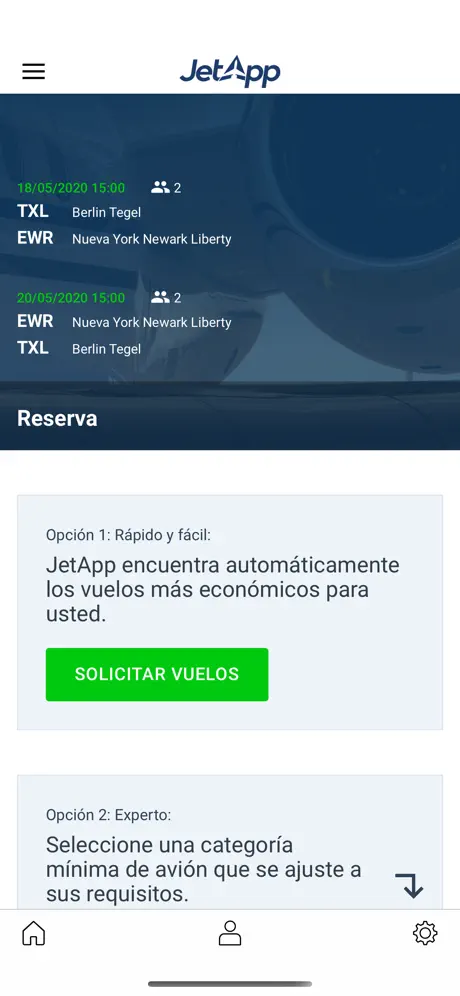Click the SOLICITAR VUELOS button
460x996 pixels.
pyautogui.click(x=157, y=674)
